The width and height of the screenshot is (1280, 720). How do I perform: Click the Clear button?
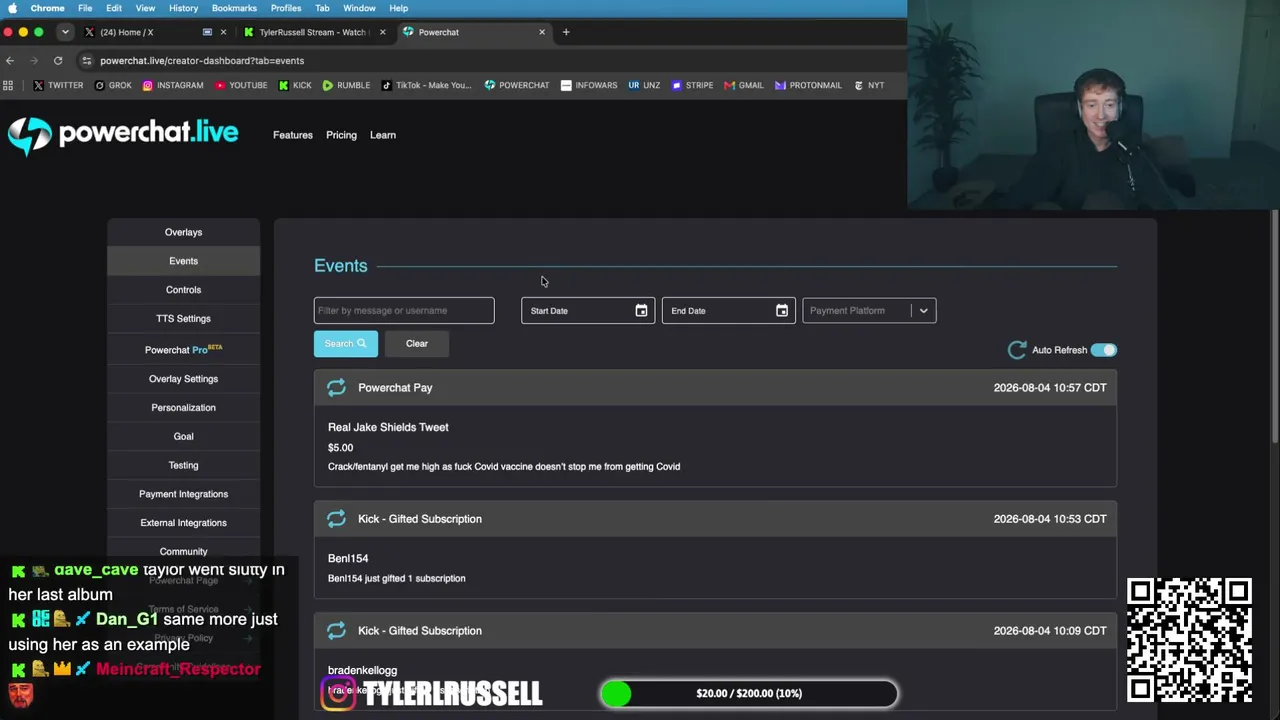tap(417, 344)
